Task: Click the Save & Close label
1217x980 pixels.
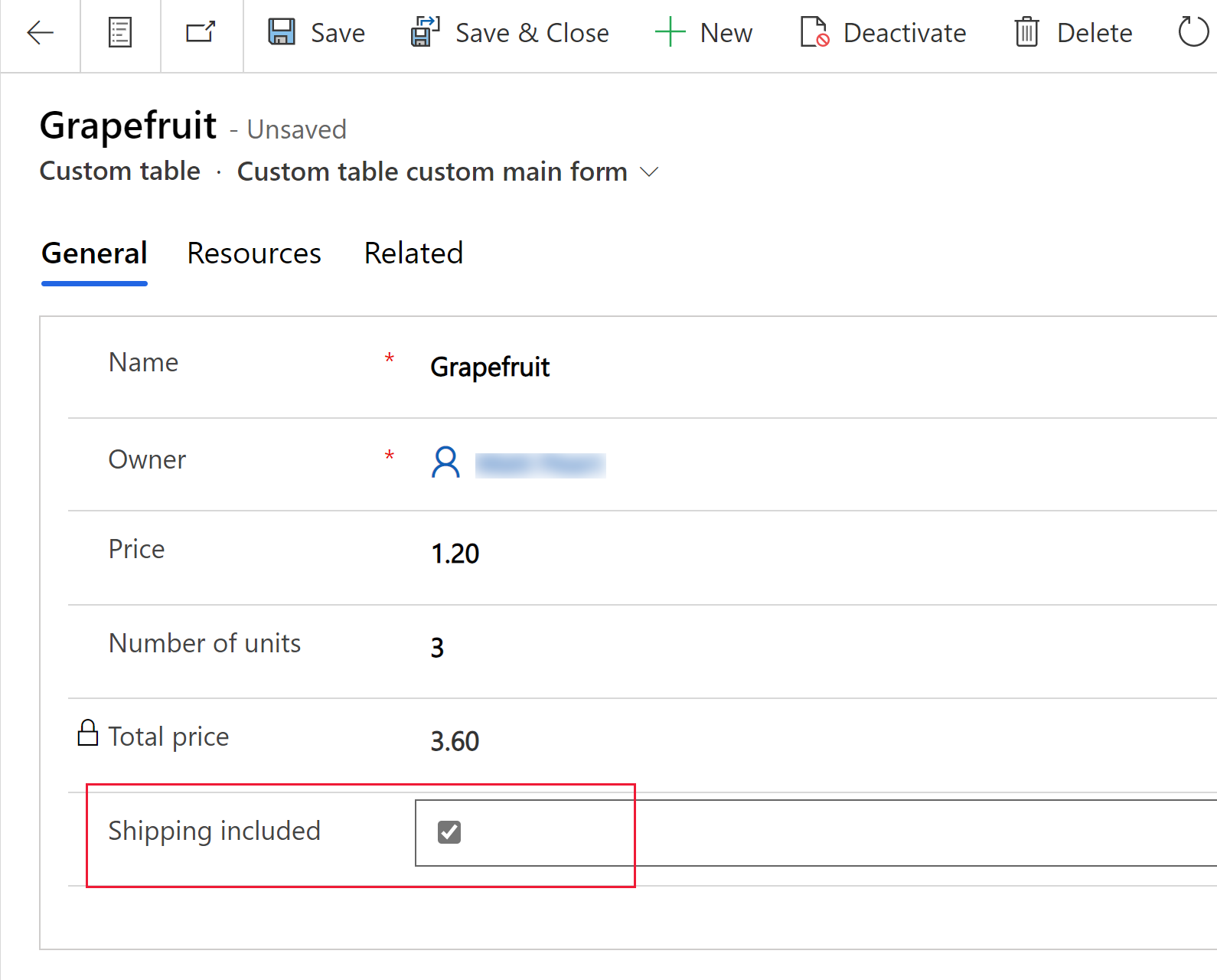Action: tap(532, 33)
